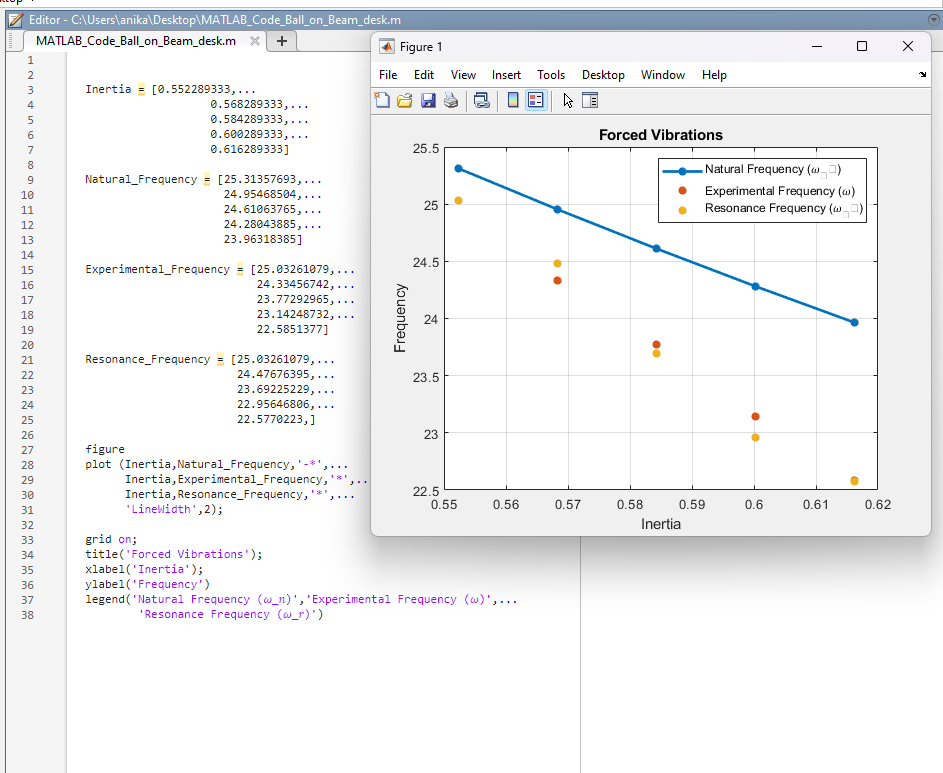Viewport: 943px width, 773px height.
Task: Click ylabel('Frequency') on line 36
Action: pos(147,584)
